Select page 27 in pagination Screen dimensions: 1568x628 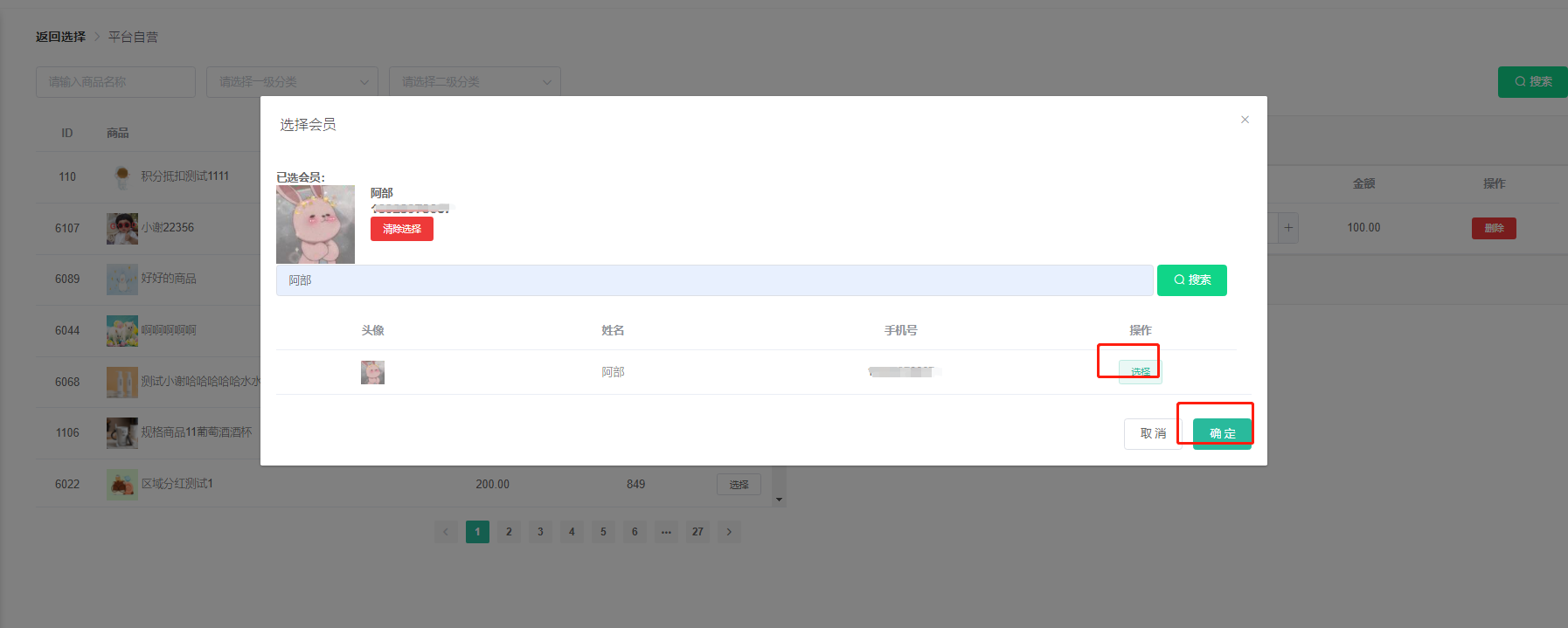pyautogui.click(x=697, y=532)
